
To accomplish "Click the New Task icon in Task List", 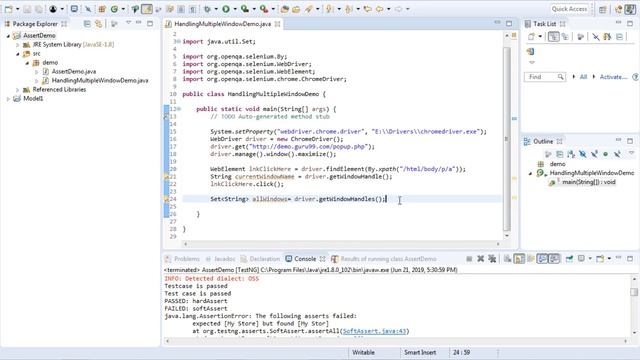I will 531,37.
